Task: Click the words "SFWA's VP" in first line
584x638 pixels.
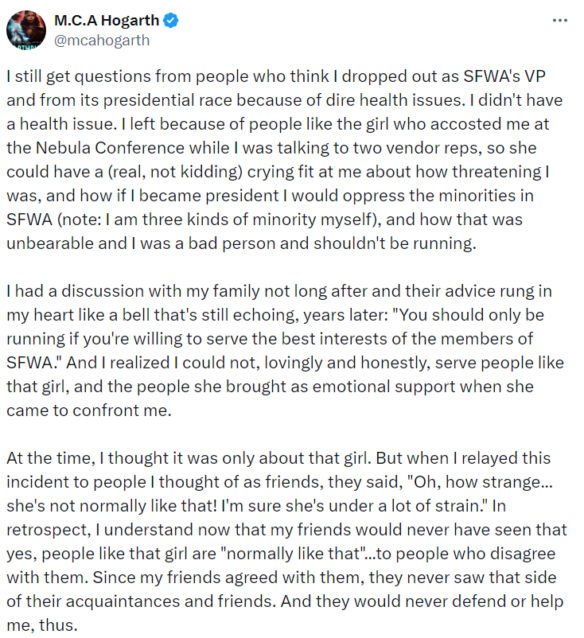Action: [x=504, y=76]
